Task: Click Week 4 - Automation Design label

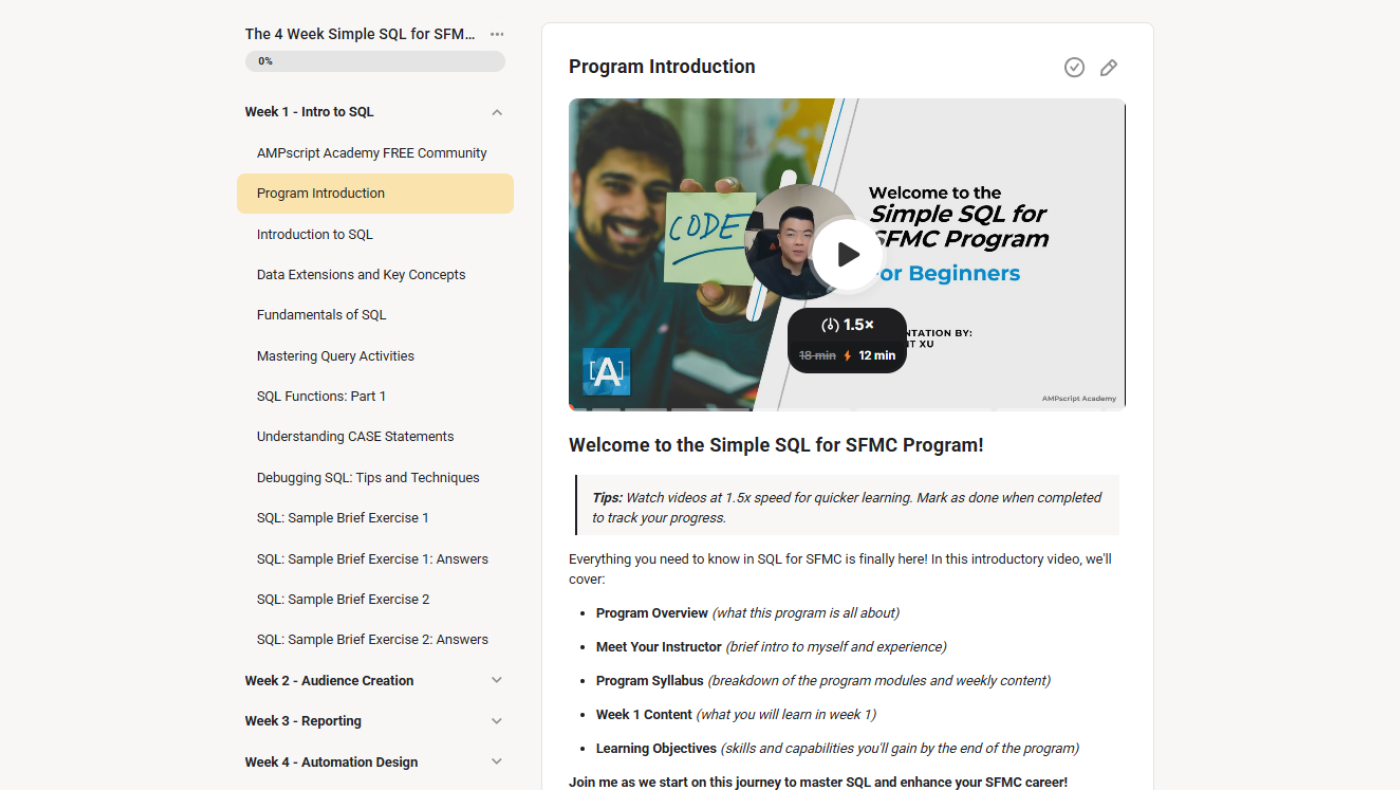Action: (331, 762)
